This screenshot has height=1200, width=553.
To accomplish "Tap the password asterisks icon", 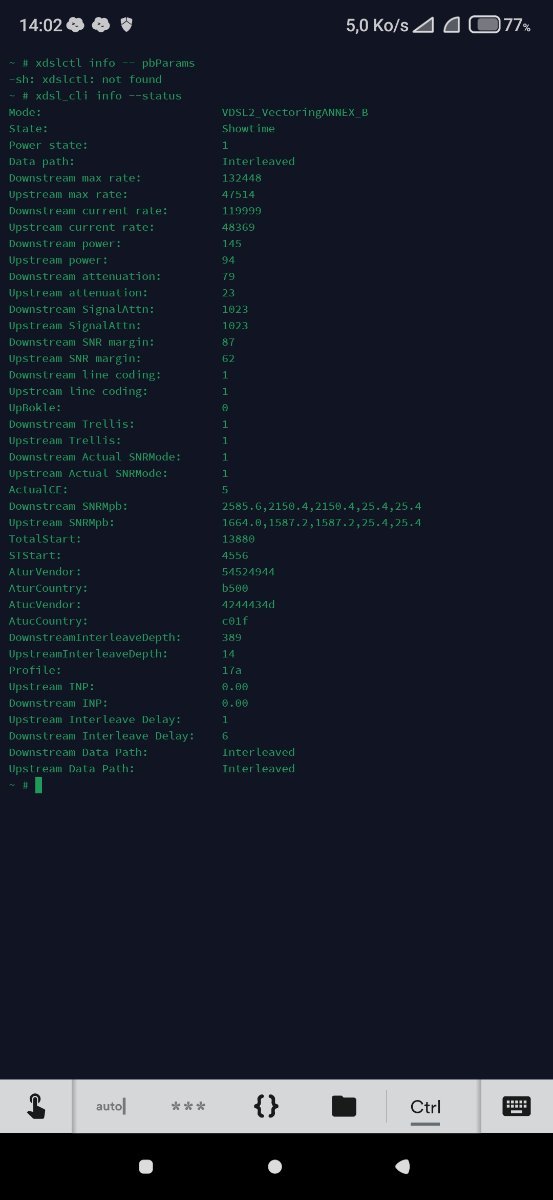I will point(188,1106).
